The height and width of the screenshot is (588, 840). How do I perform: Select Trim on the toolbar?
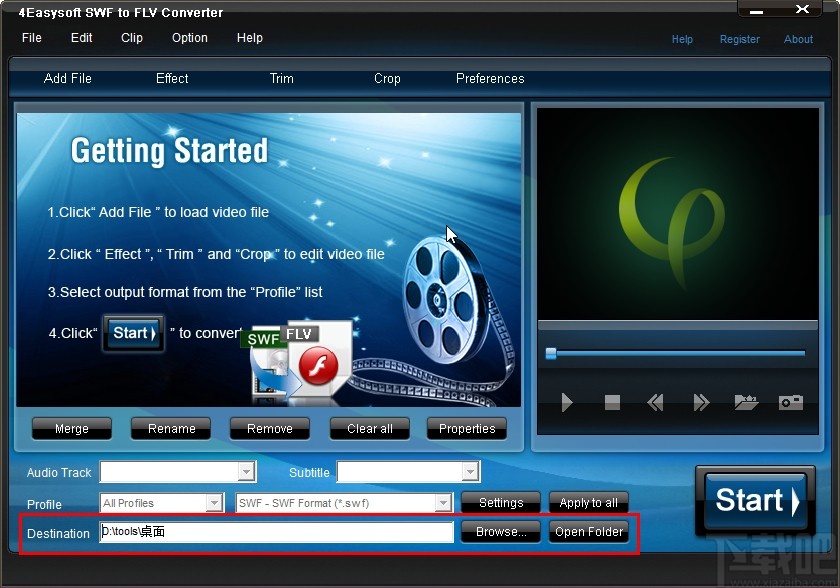[281, 78]
